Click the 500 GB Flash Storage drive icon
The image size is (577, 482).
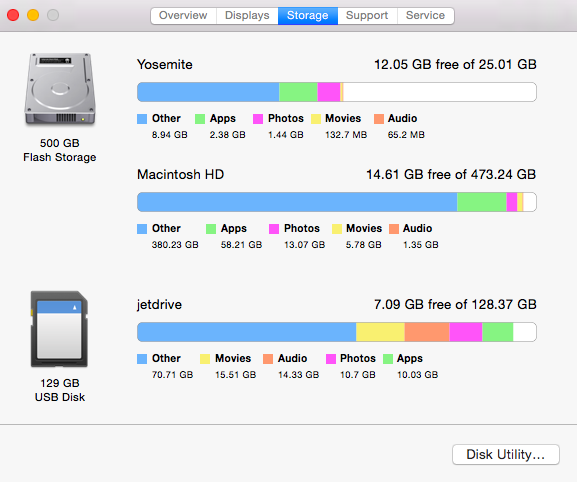(x=60, y=89)
